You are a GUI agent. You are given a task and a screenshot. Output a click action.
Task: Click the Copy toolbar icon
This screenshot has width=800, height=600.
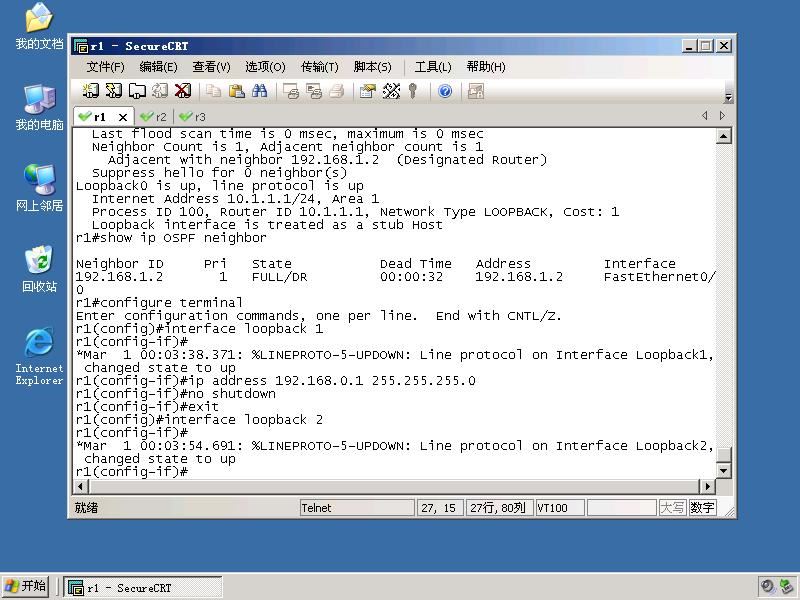[x=213, y=91]
